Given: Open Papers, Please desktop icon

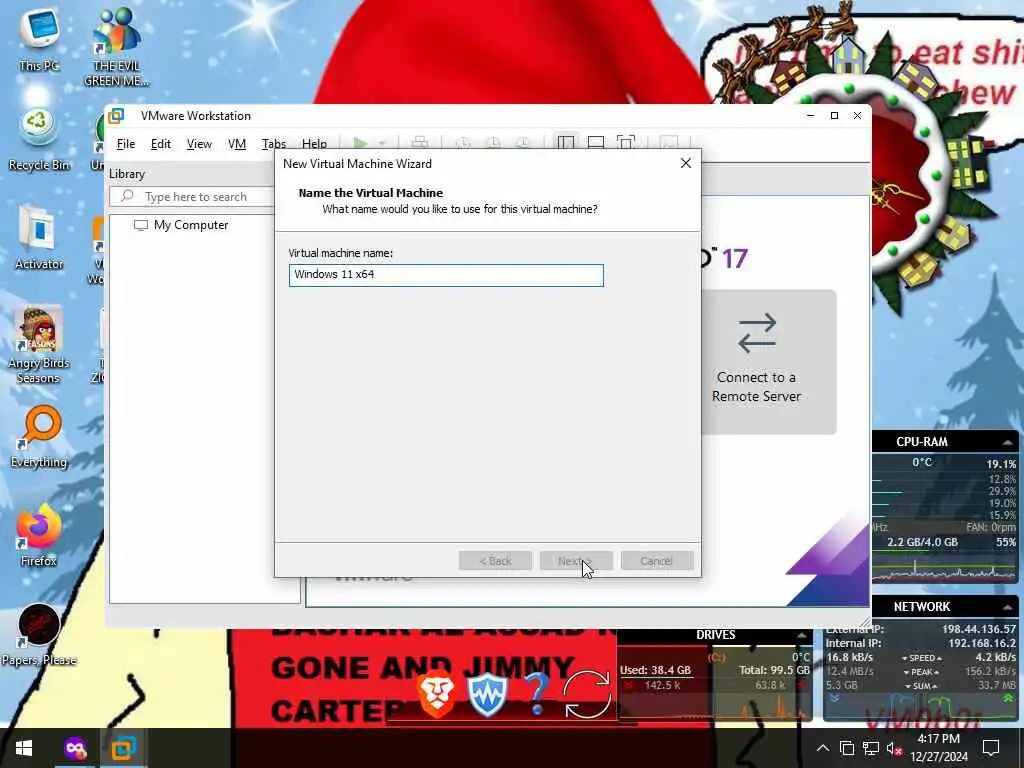Looking at the screenshot, I should pyautogui.click(x=39, y=635).
